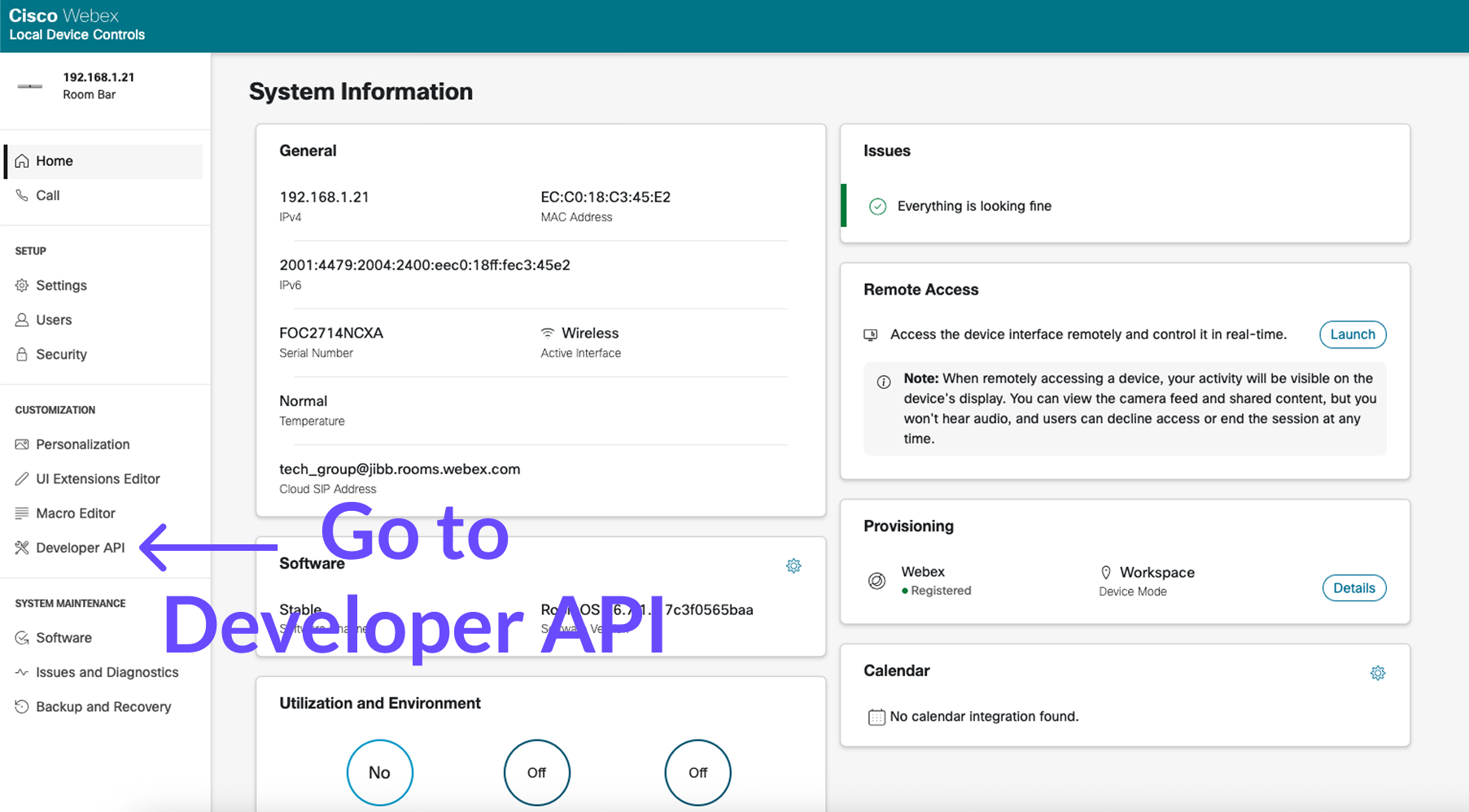Select serial number FOC2714NCXA
The height and width of the screenshot is (812, 1469).
tap(331, 333)
